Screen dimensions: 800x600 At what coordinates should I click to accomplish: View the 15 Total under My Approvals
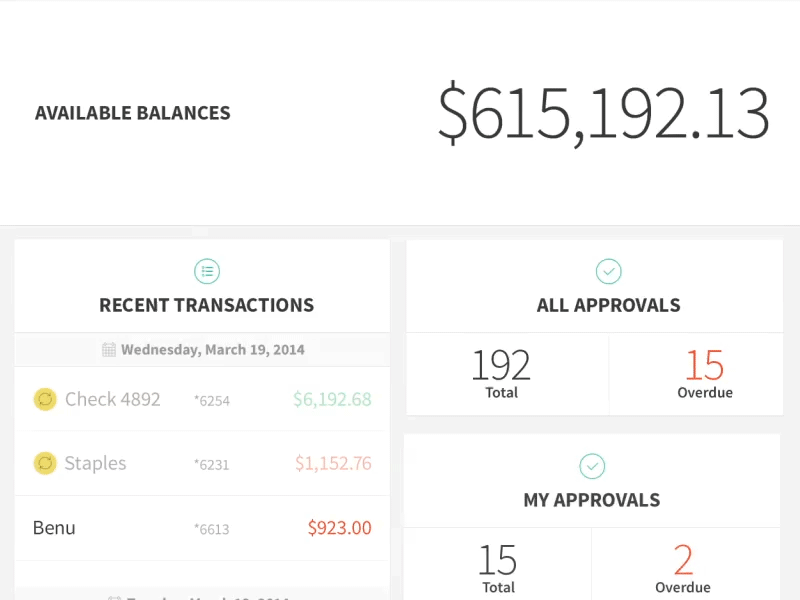tap(497, 567)
